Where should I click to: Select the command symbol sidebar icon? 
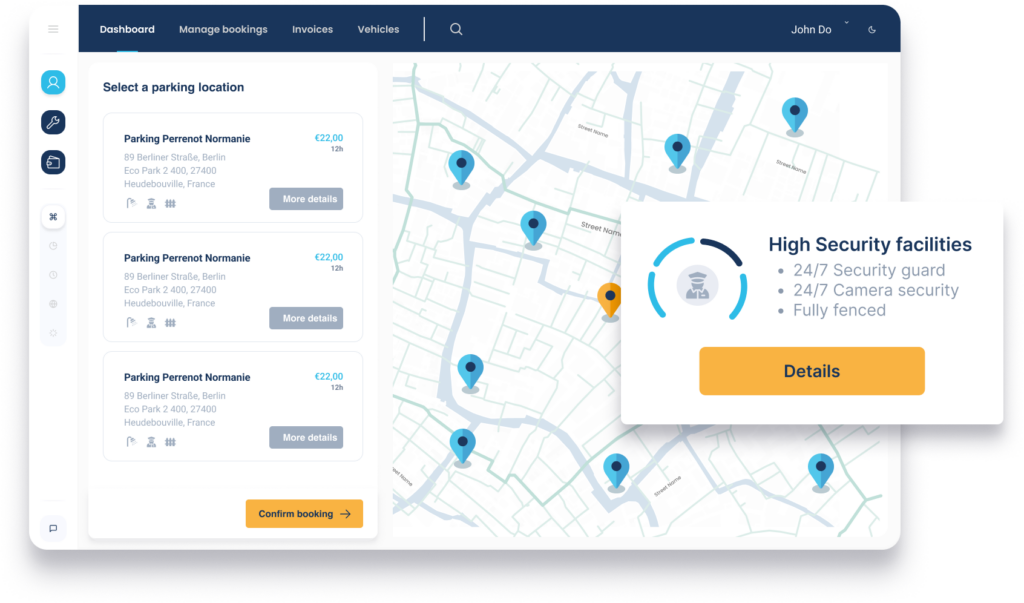coord(53,217)
